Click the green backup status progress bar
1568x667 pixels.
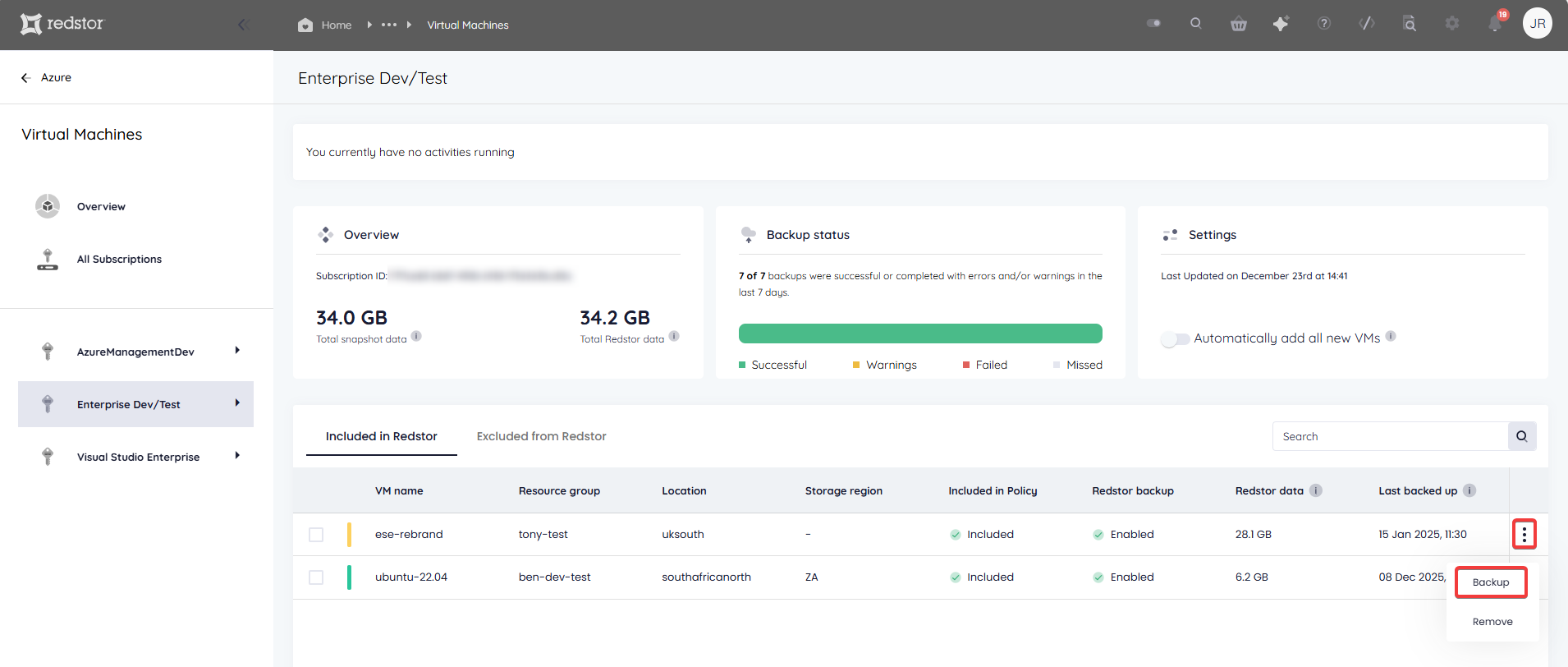point(920,333)
